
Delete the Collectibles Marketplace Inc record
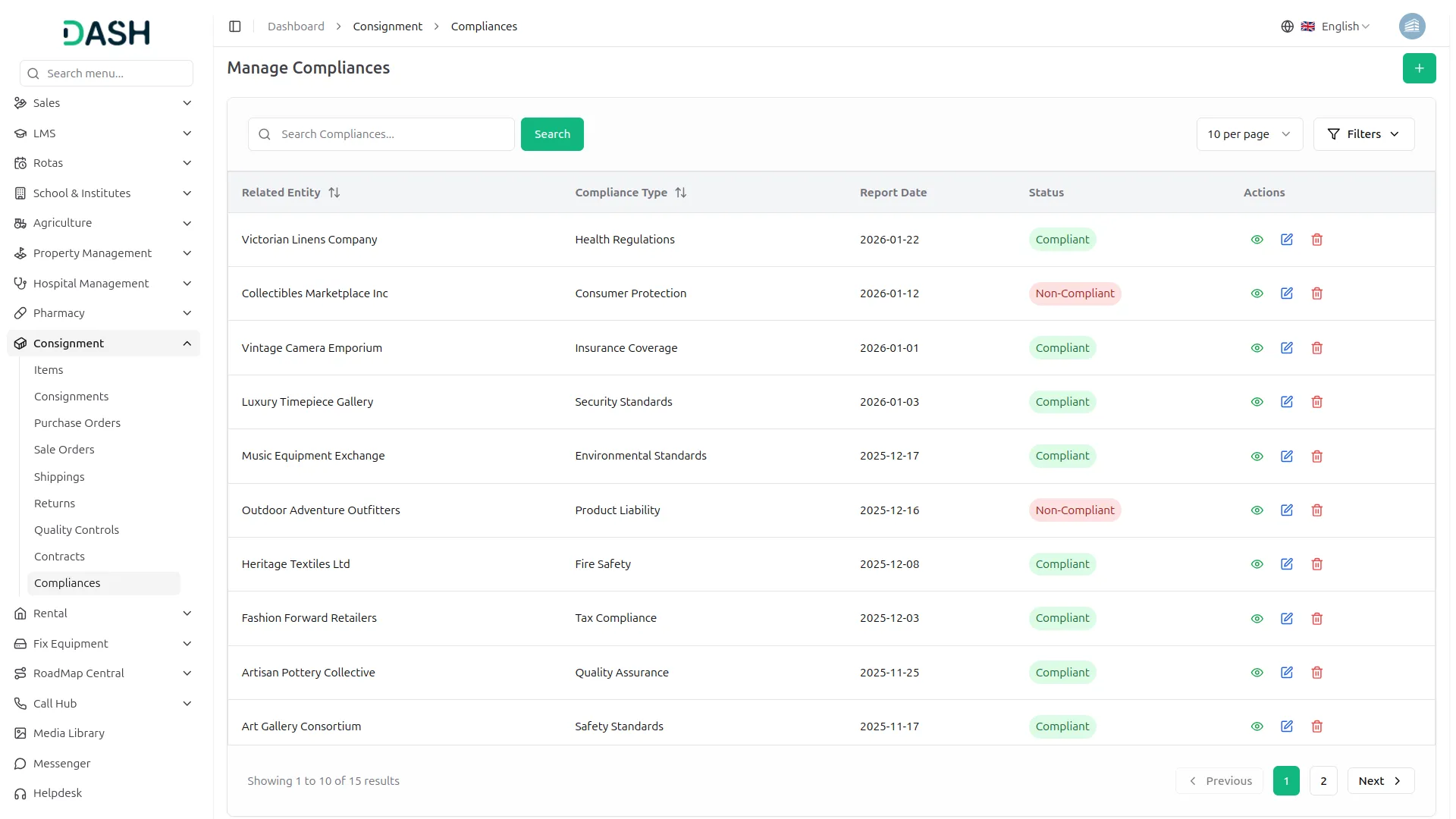[1317, 293]
